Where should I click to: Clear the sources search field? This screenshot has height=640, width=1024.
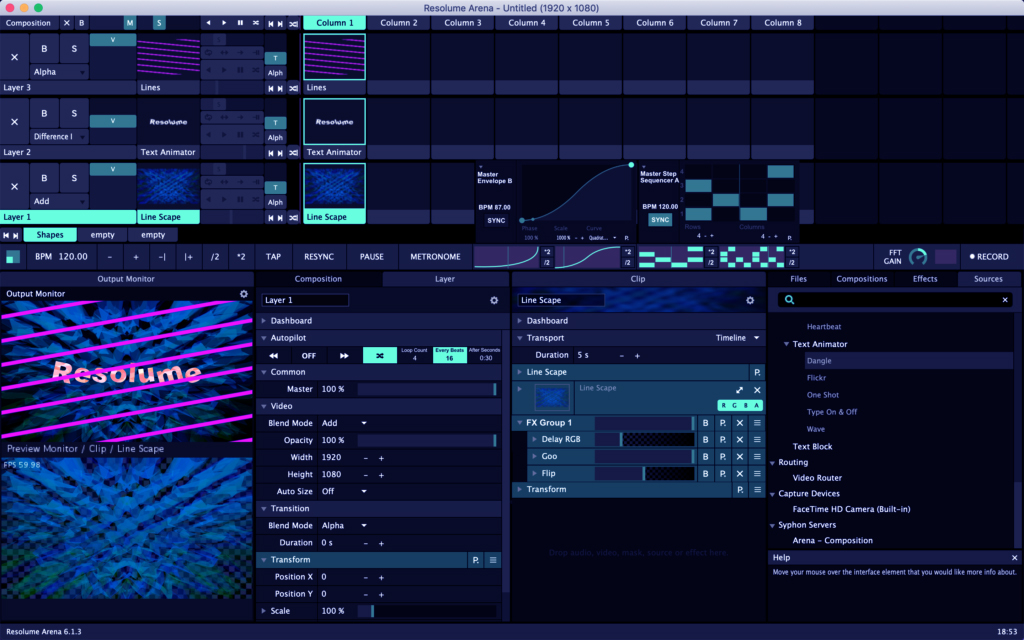click(x=1005, y=300)
